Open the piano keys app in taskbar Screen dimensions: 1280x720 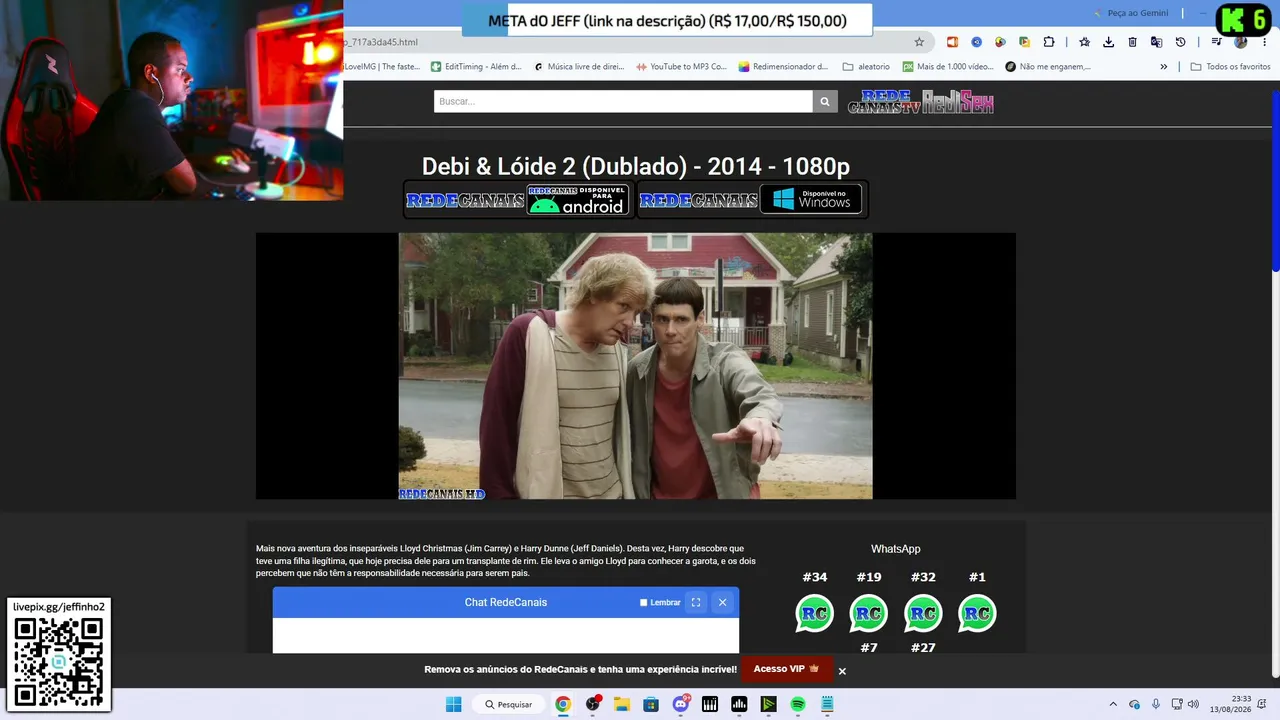710,704
